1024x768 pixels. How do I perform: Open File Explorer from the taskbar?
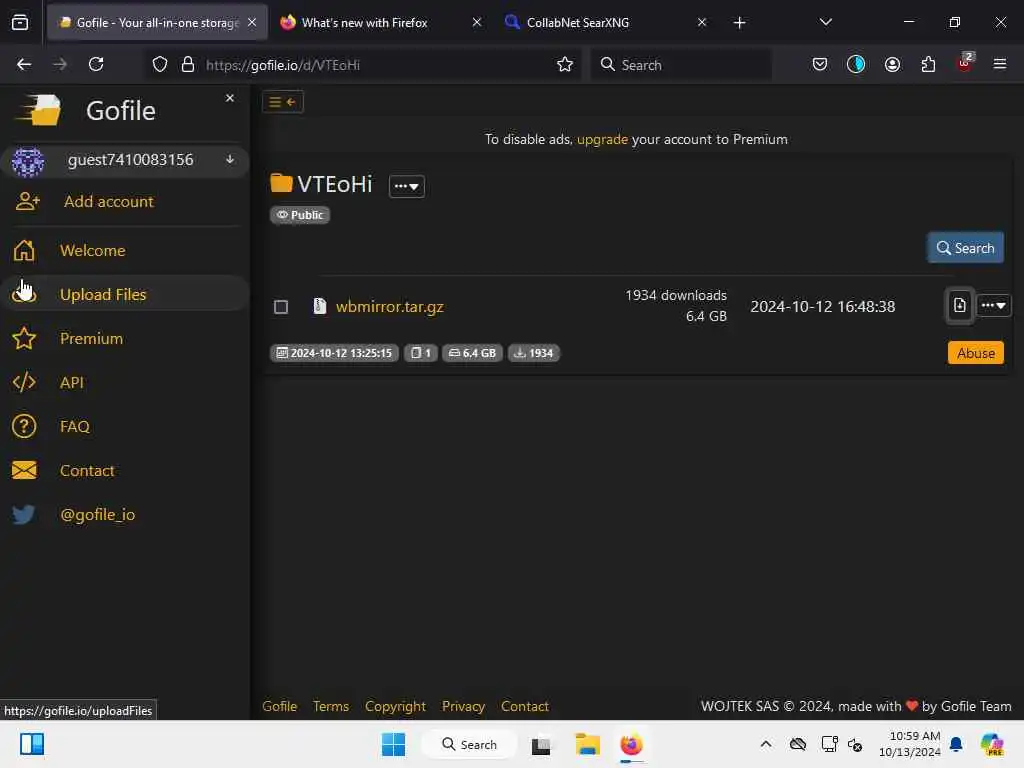587,744
